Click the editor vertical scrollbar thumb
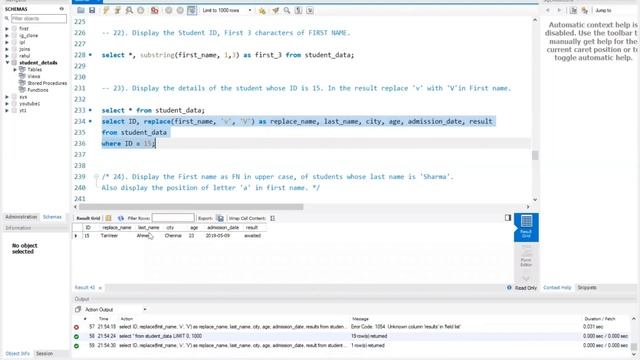 click(535, 155)
